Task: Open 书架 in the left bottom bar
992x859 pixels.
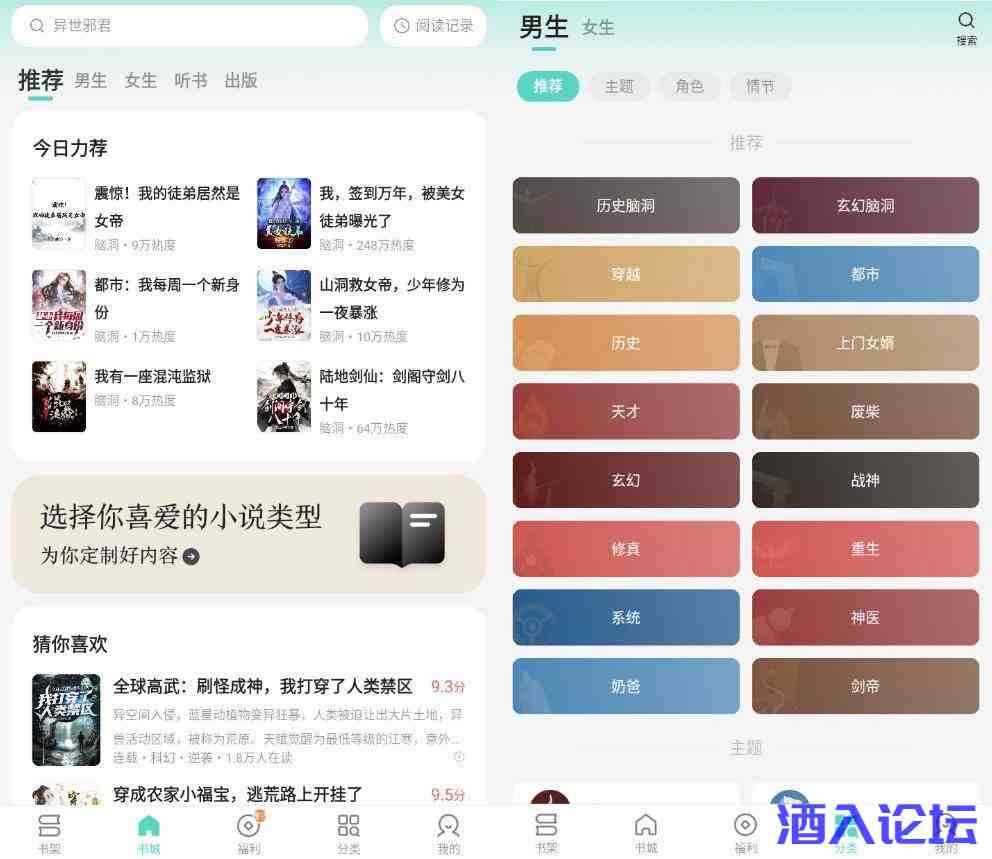Action: [49, 832]
